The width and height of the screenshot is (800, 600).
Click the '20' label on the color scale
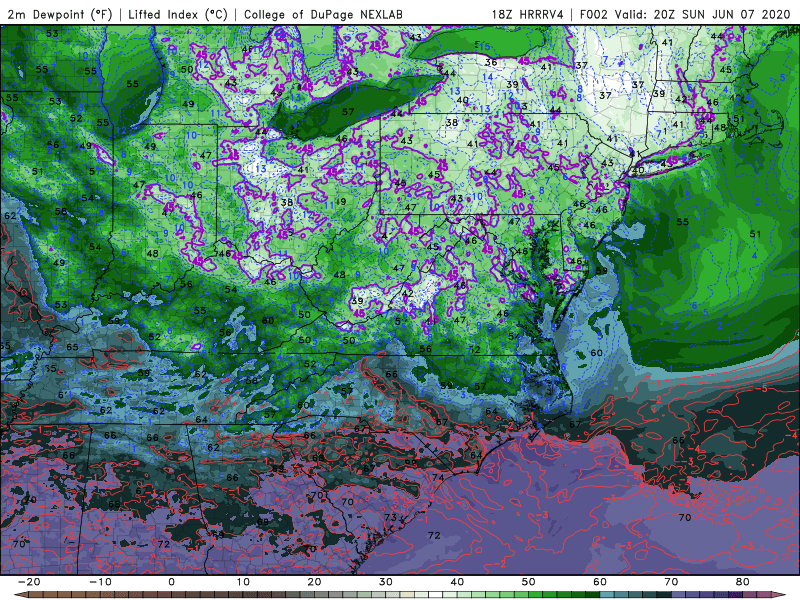(314, 582)
